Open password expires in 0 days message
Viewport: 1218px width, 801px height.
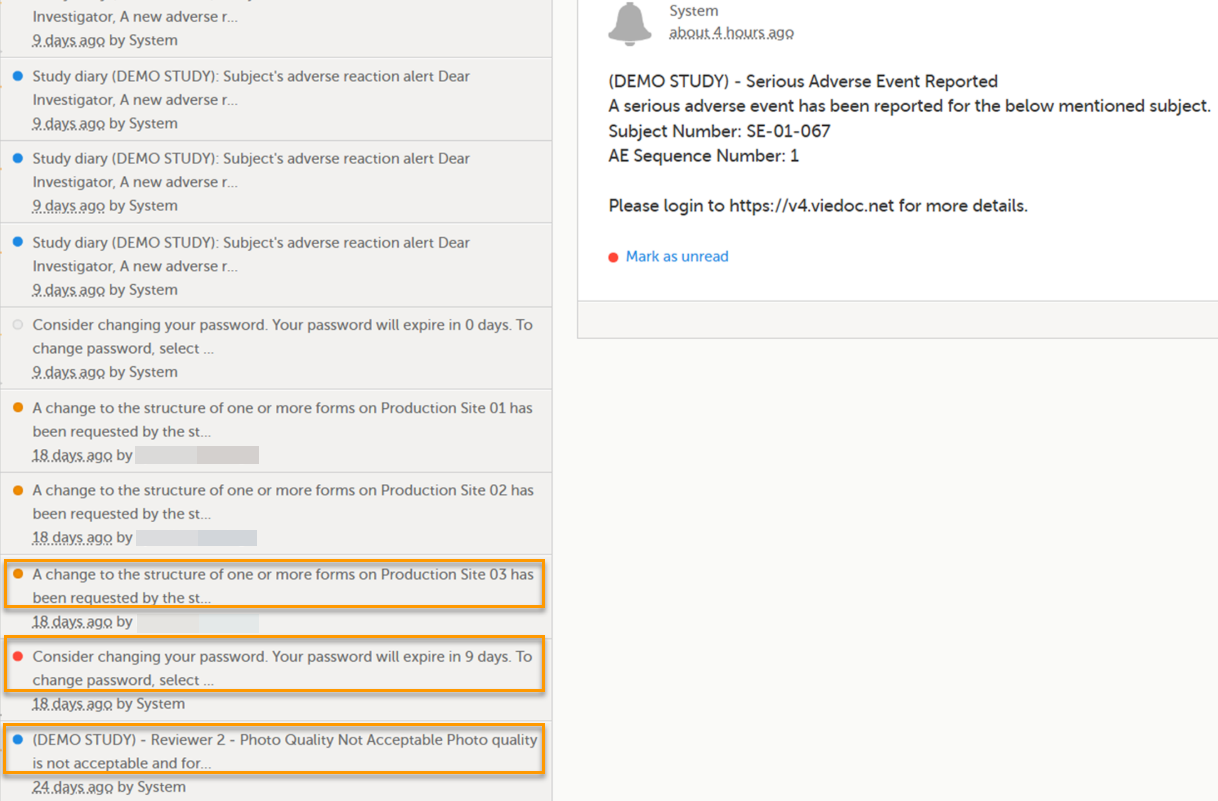click(282, 337)
